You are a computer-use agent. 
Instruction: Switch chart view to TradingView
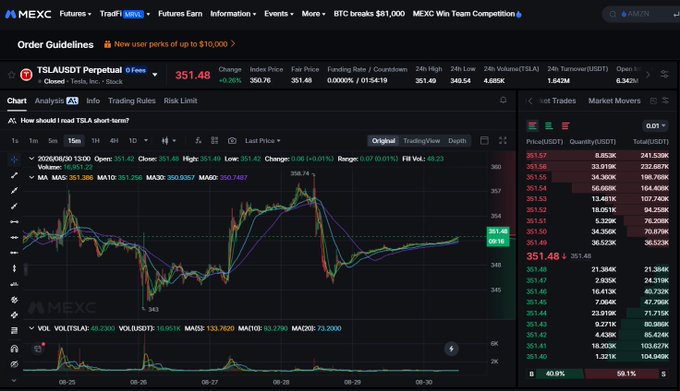point(422,140)
